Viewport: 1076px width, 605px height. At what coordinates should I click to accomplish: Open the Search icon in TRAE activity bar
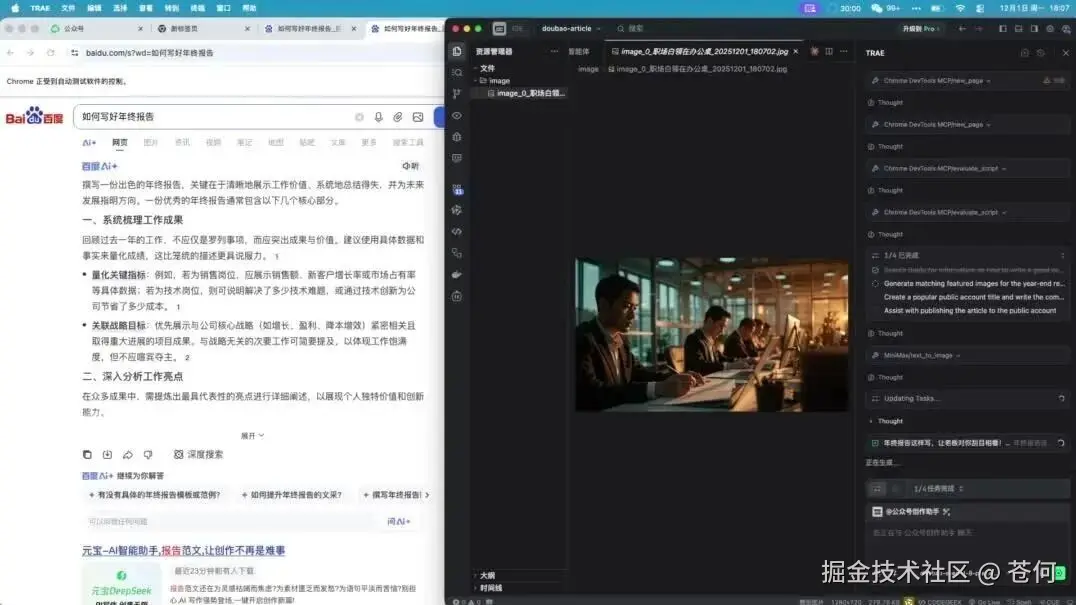point(457,73)
